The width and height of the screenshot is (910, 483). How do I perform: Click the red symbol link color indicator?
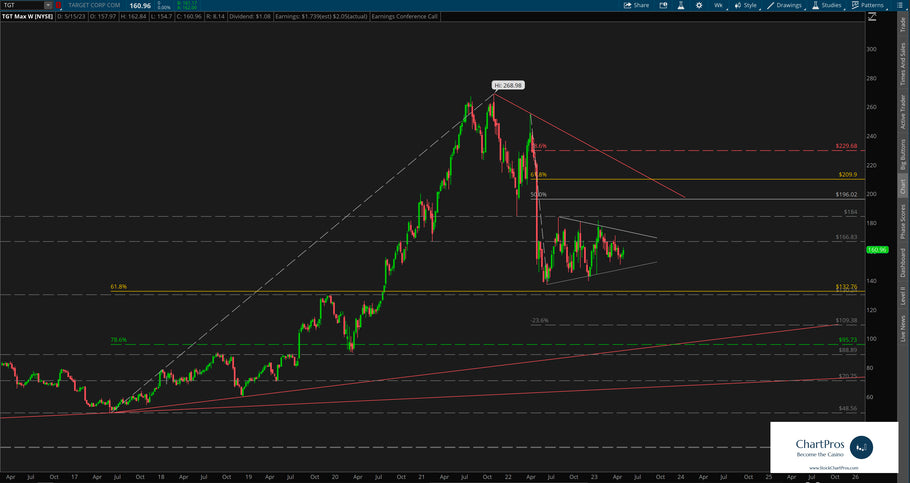point(58,5)
